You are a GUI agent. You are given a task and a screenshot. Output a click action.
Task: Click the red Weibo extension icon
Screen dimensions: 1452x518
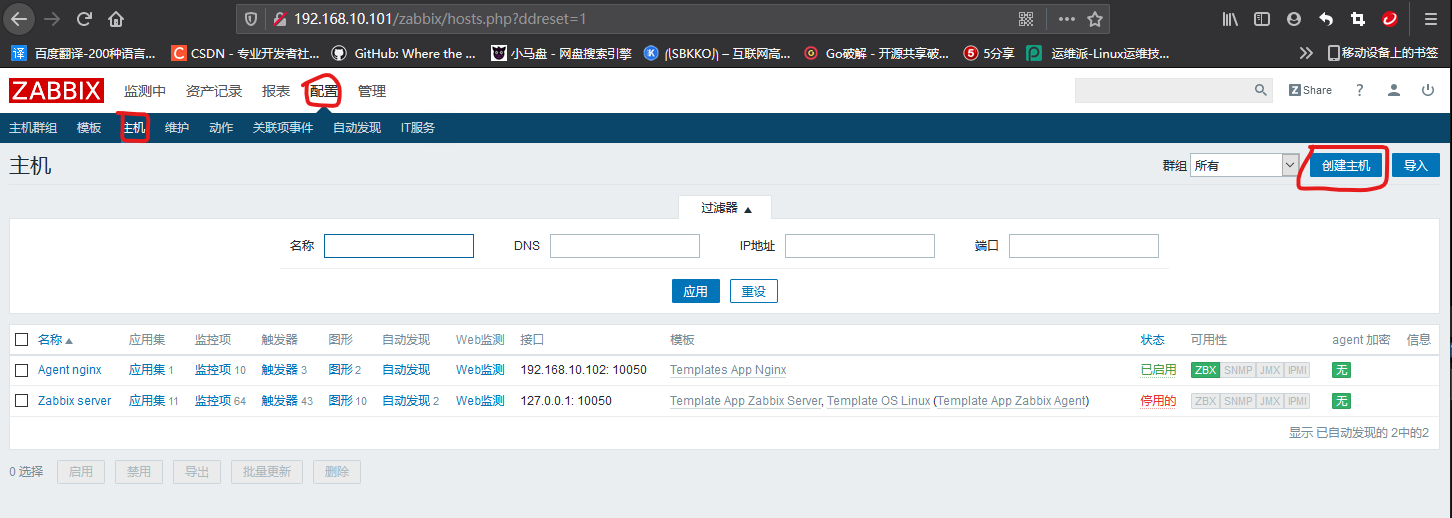coord(1390,19)
